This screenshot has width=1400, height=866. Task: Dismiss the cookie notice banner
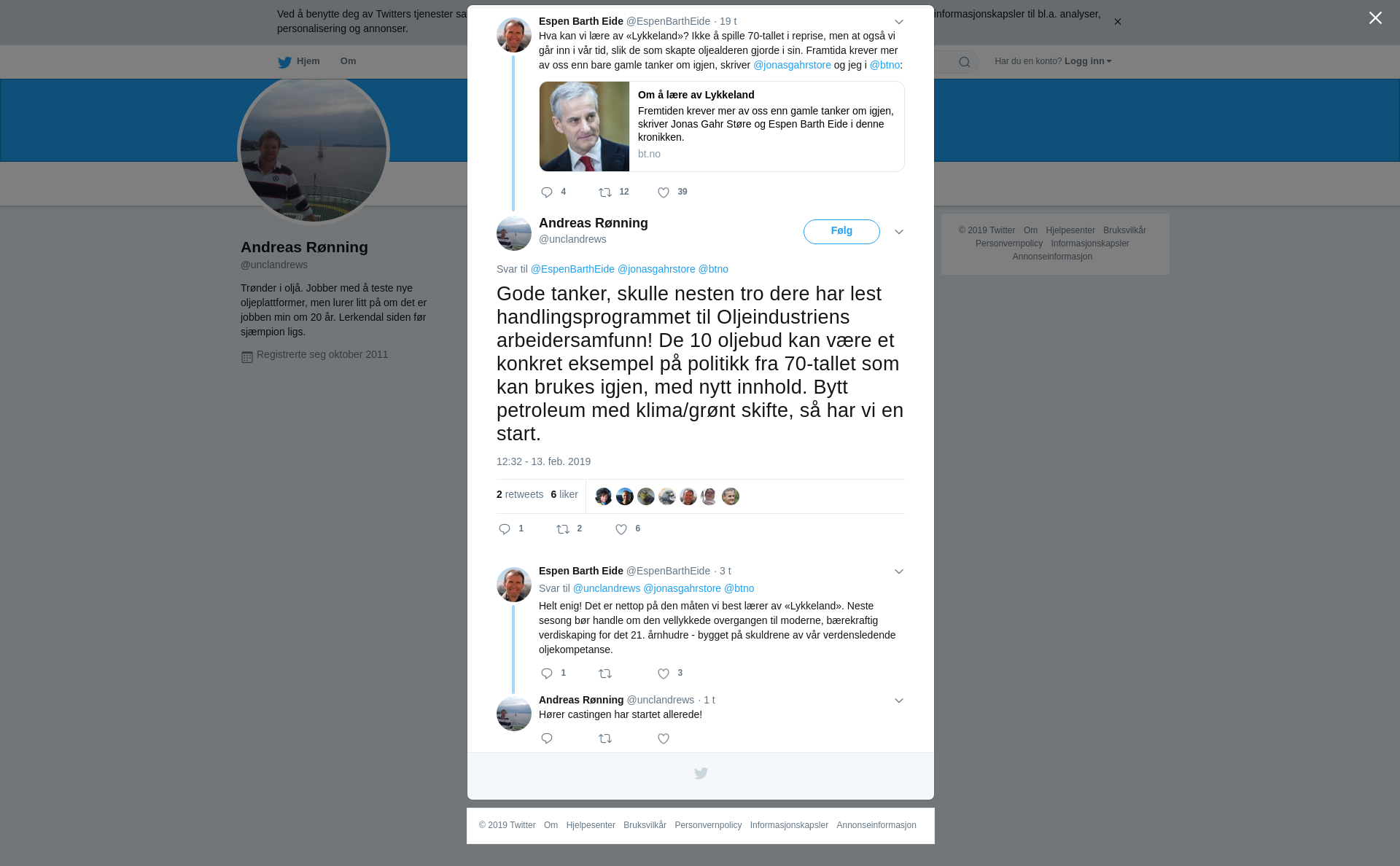(x=1117, y=22)
